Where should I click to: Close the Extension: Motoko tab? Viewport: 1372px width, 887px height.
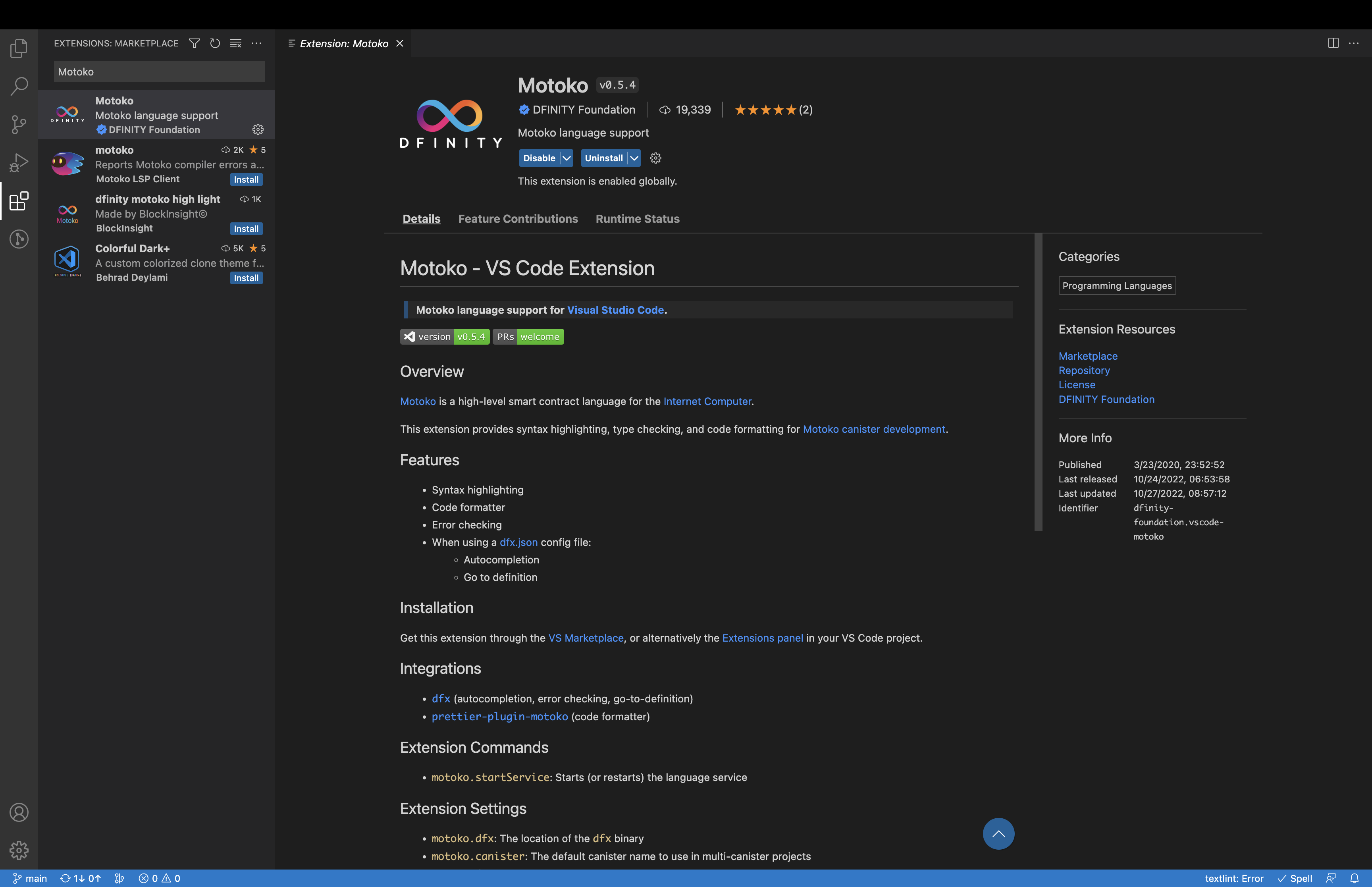(x=399, y=43)
